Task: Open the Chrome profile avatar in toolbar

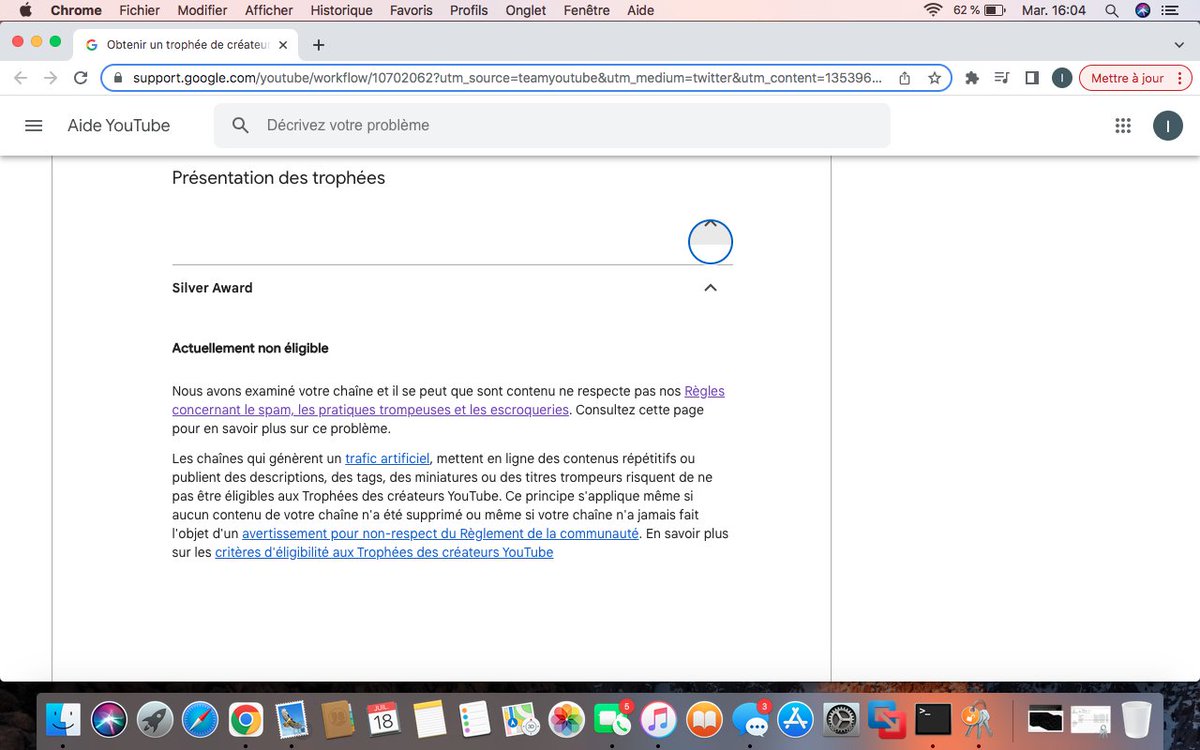Action: (1061, 78)
